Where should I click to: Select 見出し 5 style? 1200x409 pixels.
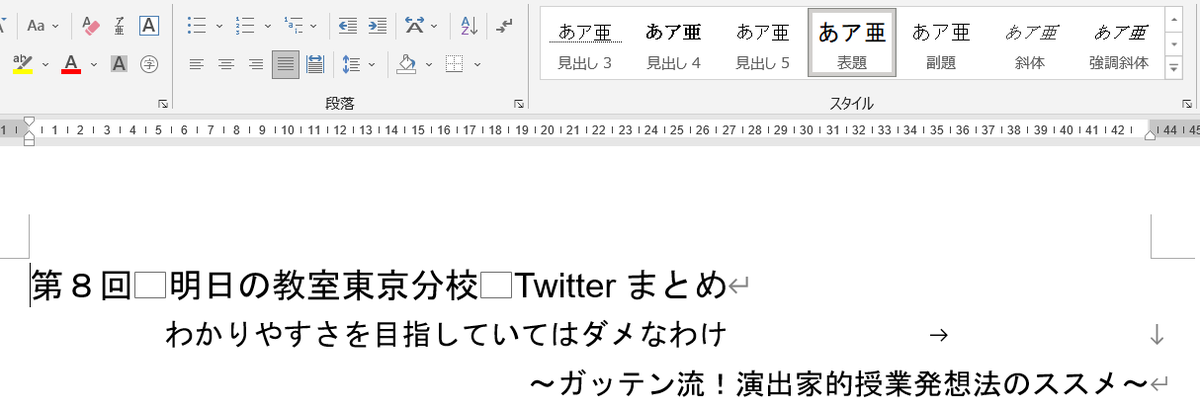point(763,45)
